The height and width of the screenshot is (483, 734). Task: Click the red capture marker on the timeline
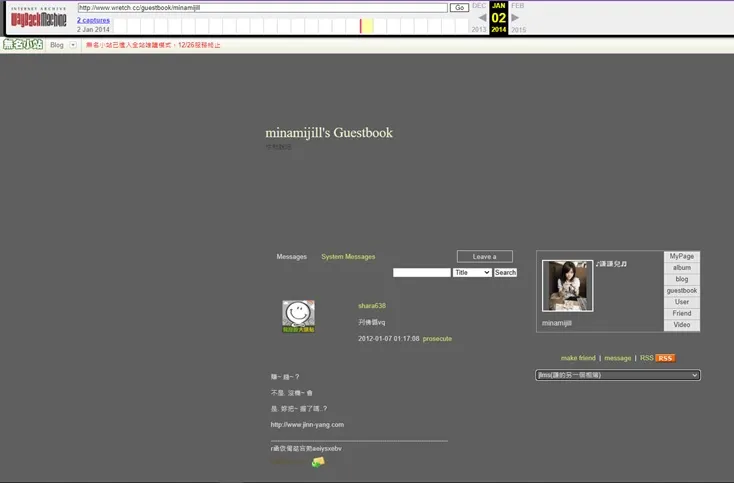[360, 26]
